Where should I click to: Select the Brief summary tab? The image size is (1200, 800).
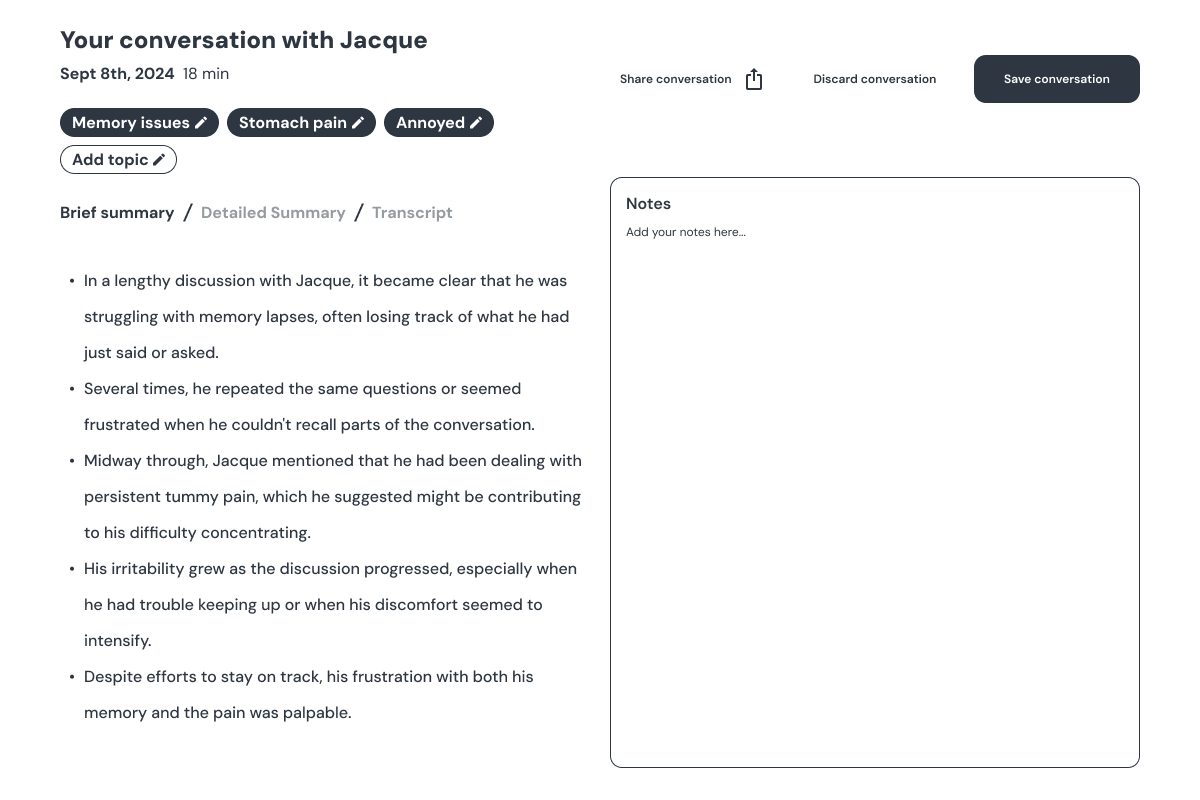coord(117,213)
